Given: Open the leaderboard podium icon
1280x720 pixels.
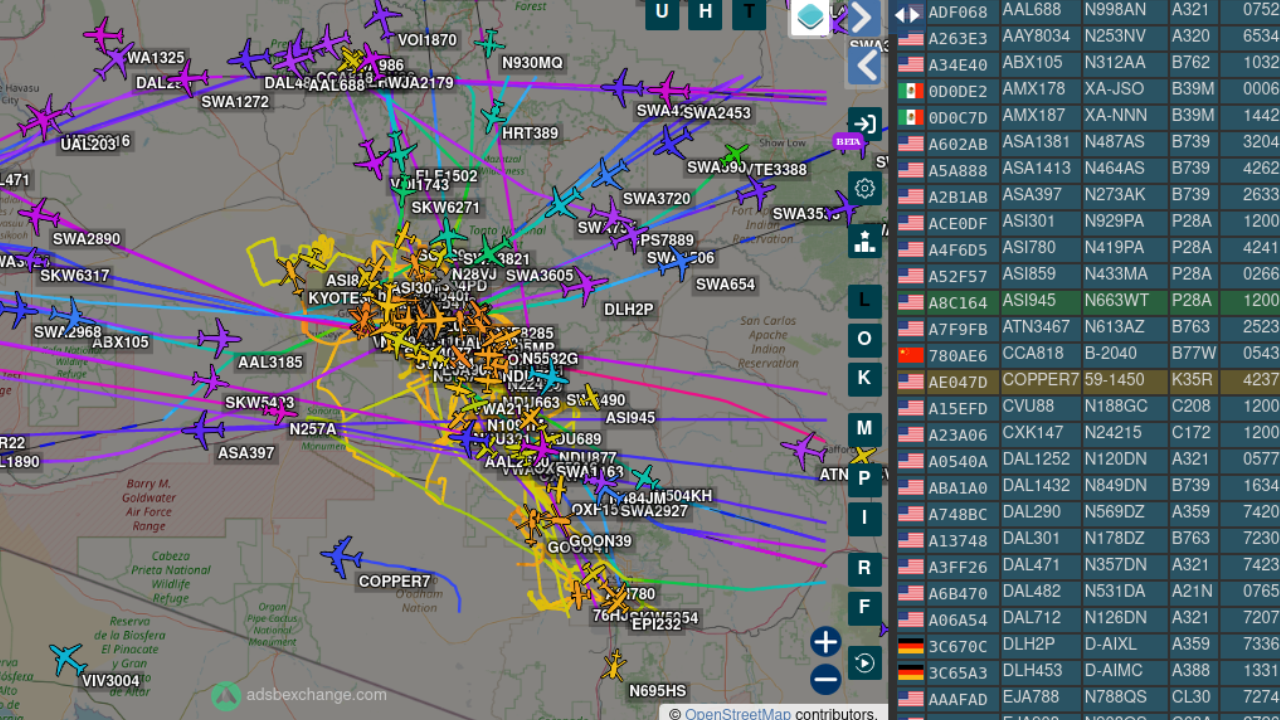Looking at the screenshot, I should (x=865, y=240).
